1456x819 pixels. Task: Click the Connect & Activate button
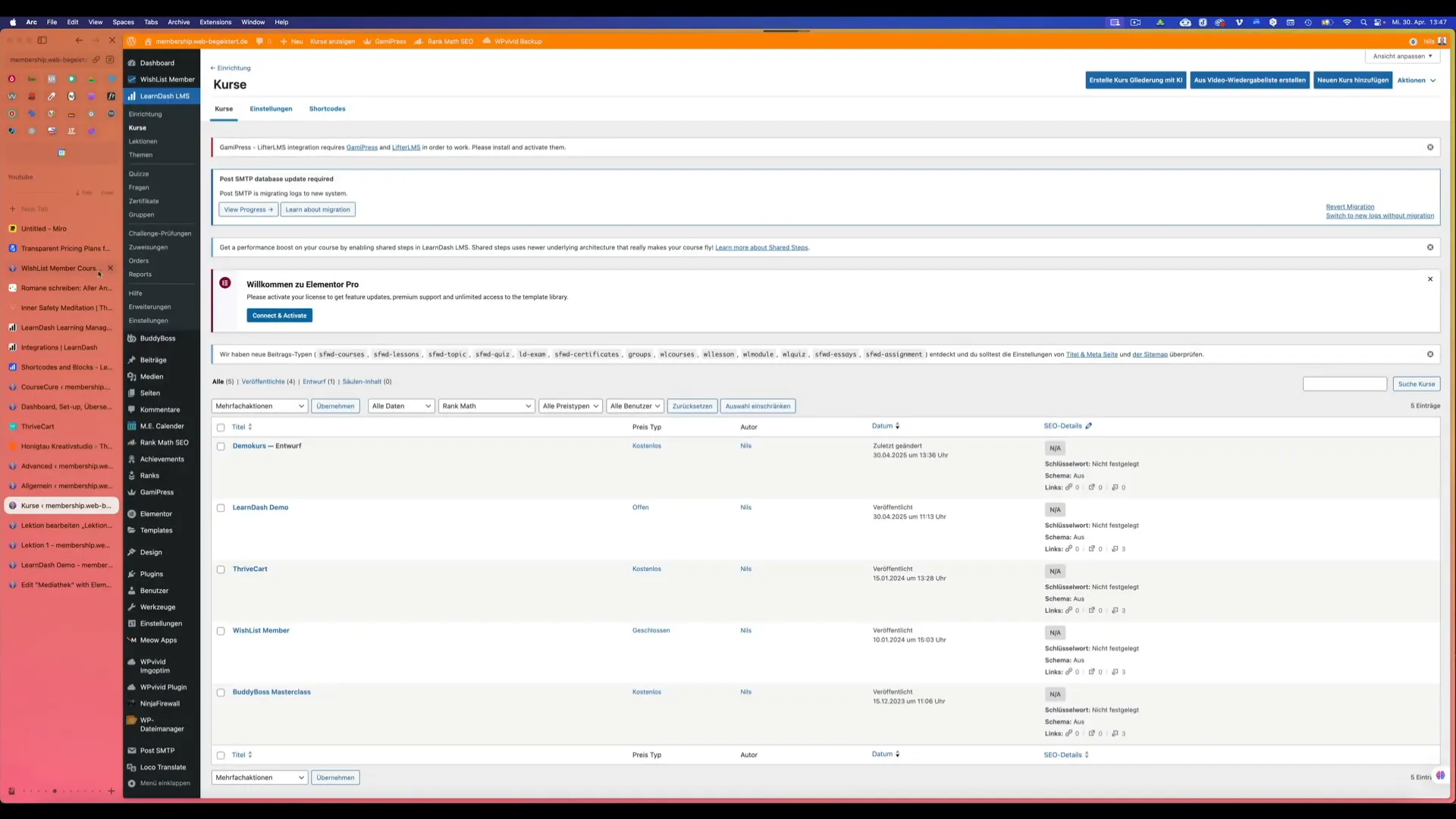279,315
